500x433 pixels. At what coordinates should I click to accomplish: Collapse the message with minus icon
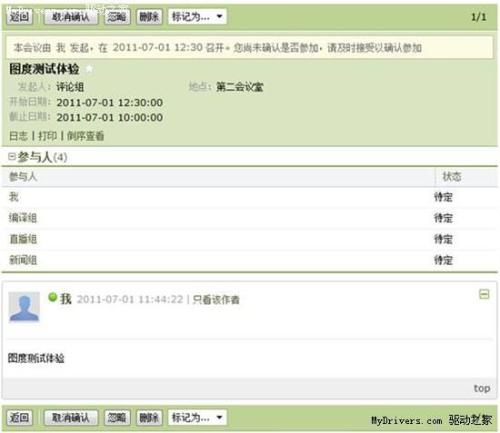click(x=484, y=294)
